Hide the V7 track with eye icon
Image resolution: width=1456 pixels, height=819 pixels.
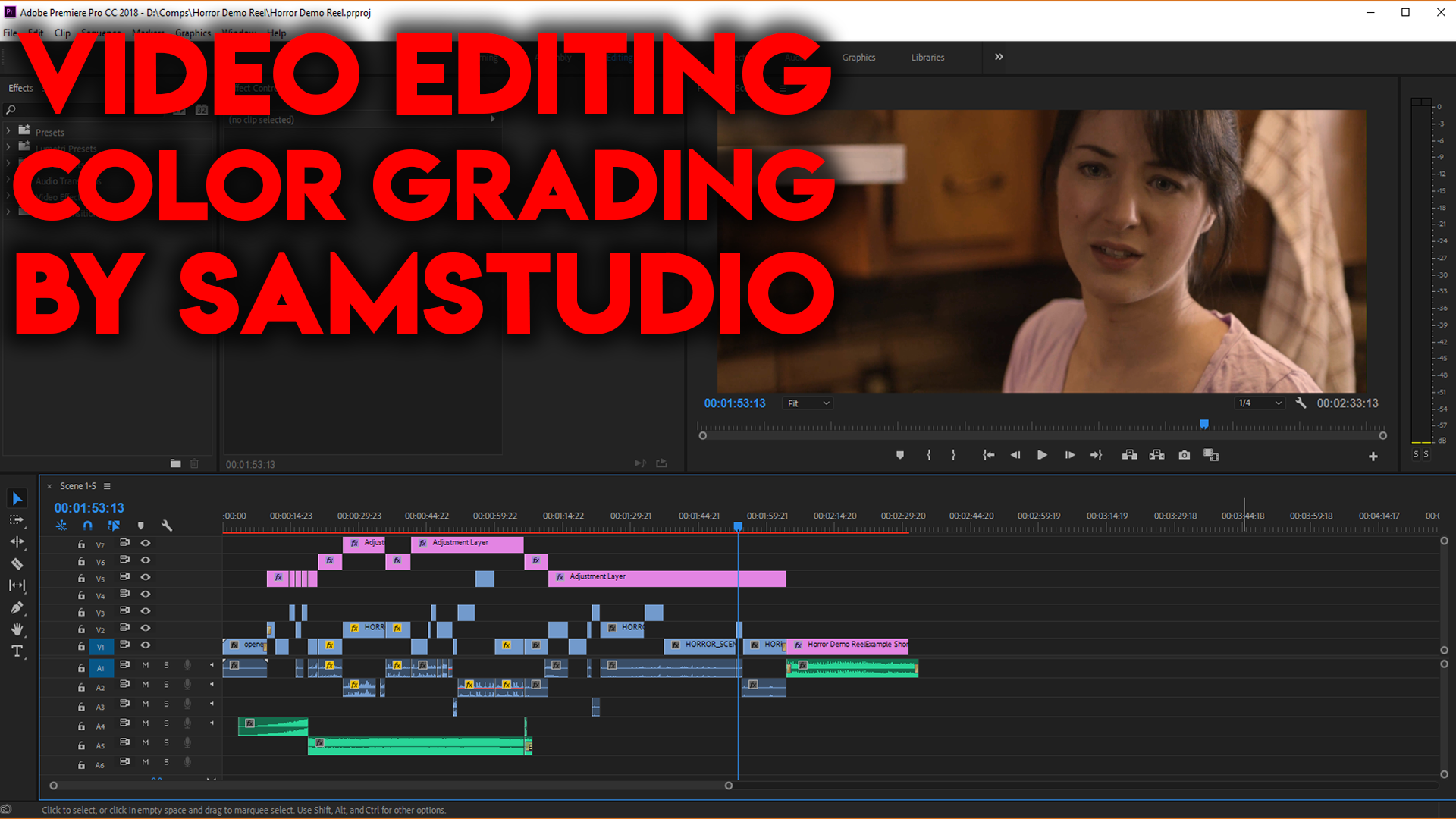[x=146, y=543]
